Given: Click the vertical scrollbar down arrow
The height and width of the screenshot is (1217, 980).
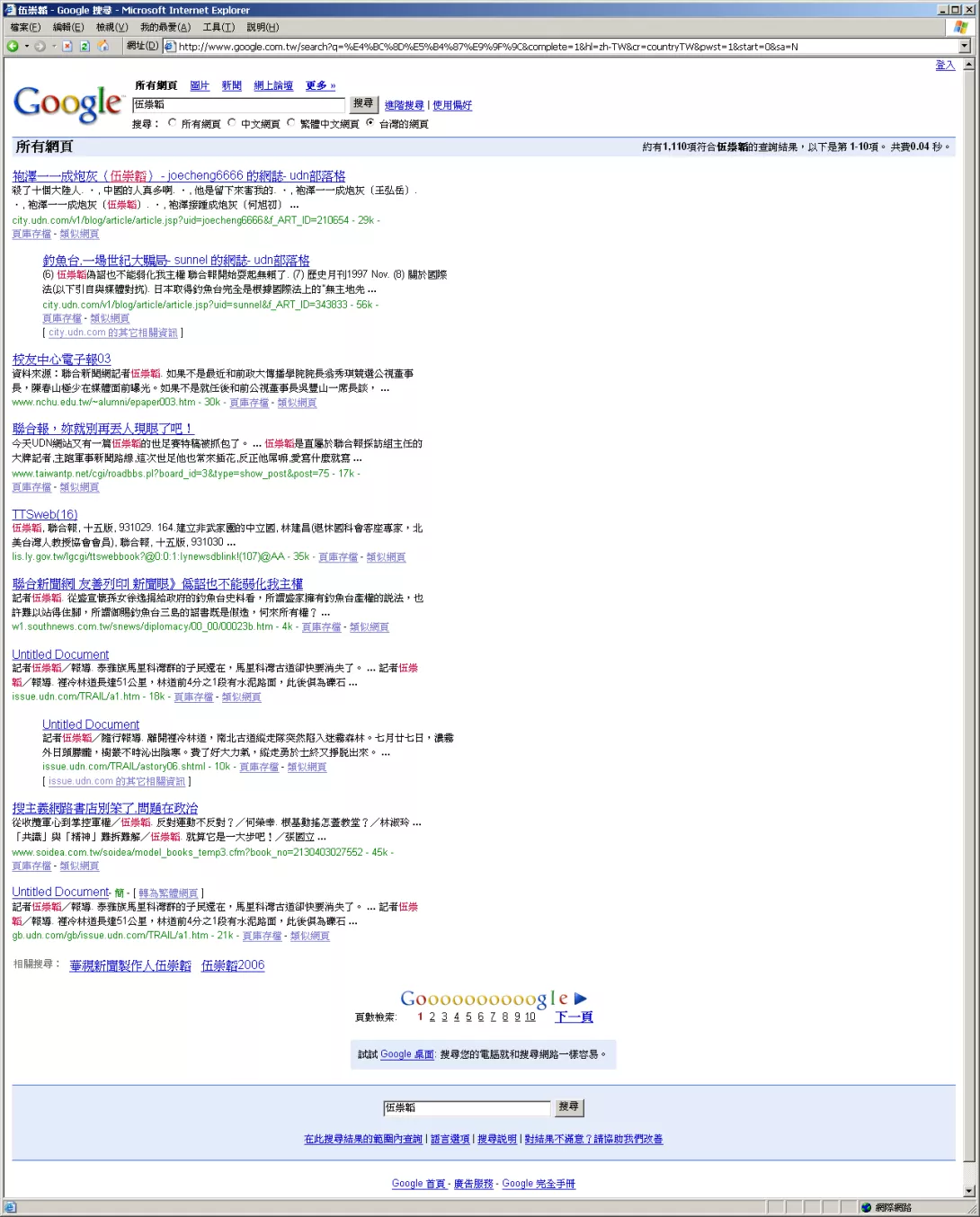Looking at the screenshot, I should [x=969, y=1191].
